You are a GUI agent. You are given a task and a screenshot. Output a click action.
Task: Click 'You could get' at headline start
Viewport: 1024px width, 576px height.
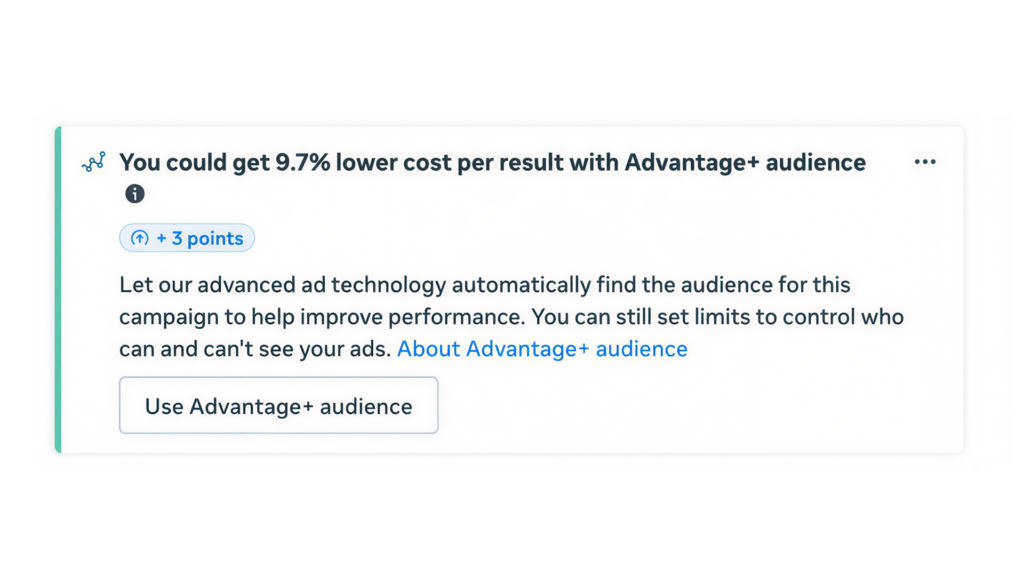click(195, 163)
